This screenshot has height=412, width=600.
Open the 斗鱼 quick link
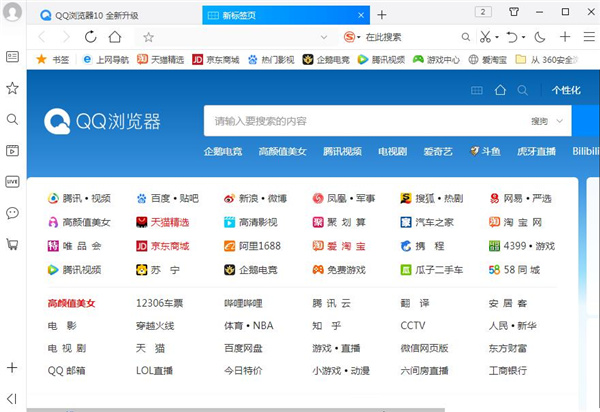coord(485,151)
